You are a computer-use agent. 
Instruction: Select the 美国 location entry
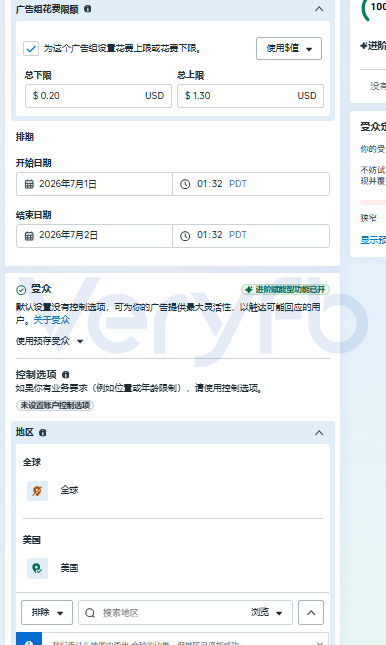point(69,568)
